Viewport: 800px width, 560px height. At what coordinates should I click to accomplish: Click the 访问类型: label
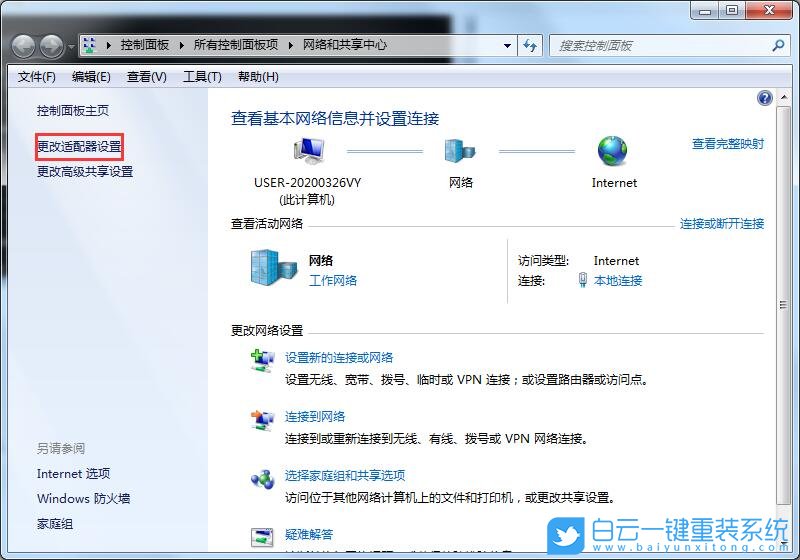(543, 261)
